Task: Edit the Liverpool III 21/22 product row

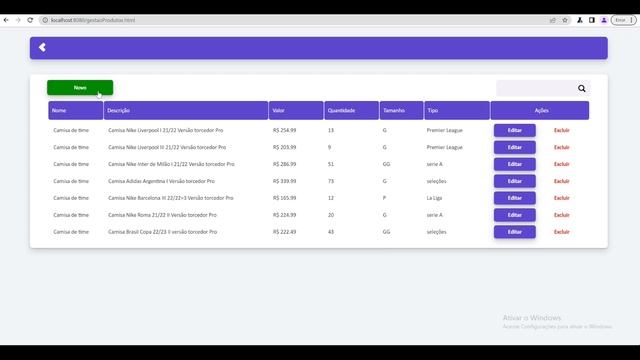Action: click(515, 147)
